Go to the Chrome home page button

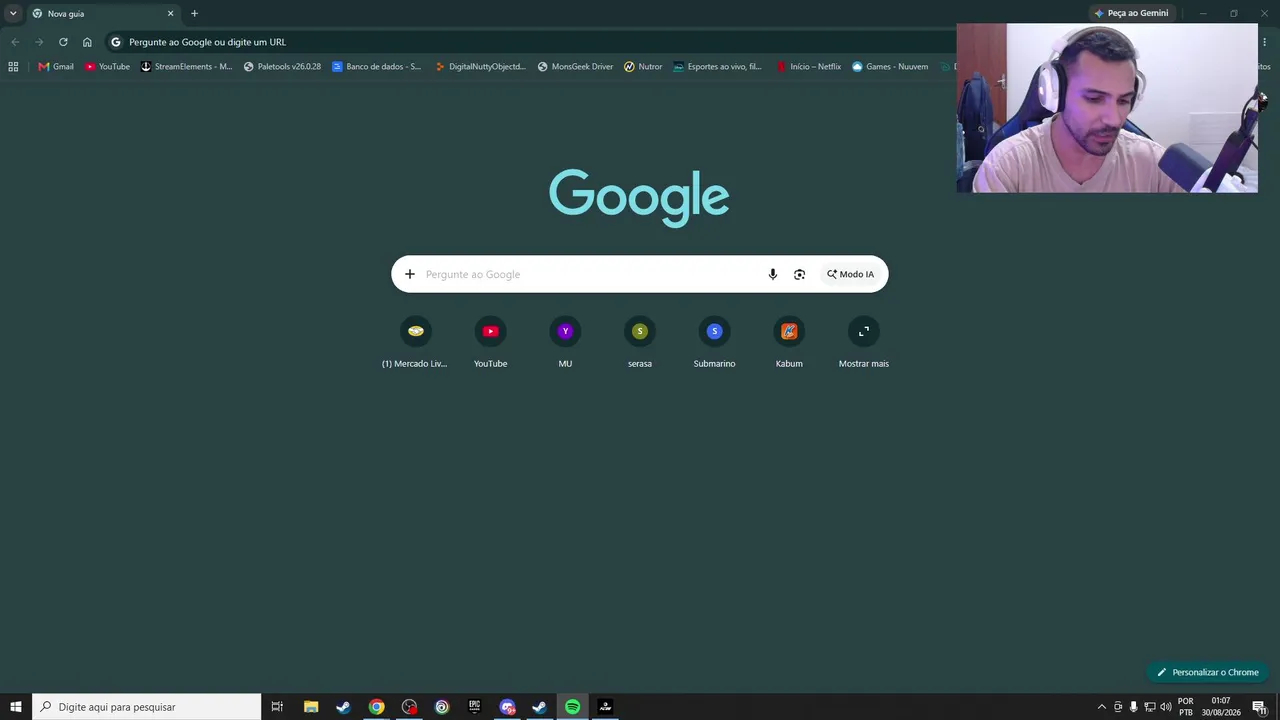point(87,42)
